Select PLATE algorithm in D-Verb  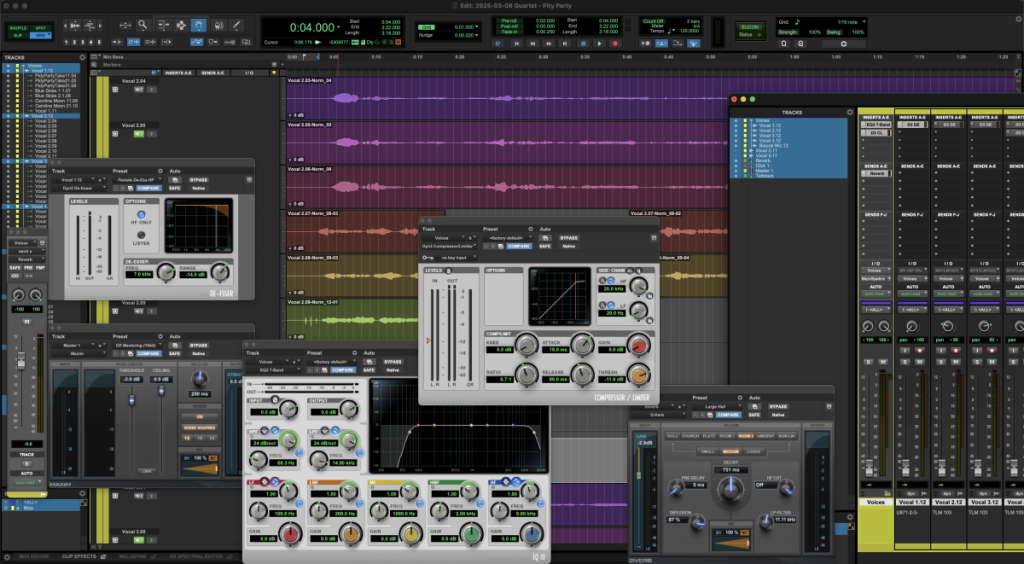pos(709,435)
